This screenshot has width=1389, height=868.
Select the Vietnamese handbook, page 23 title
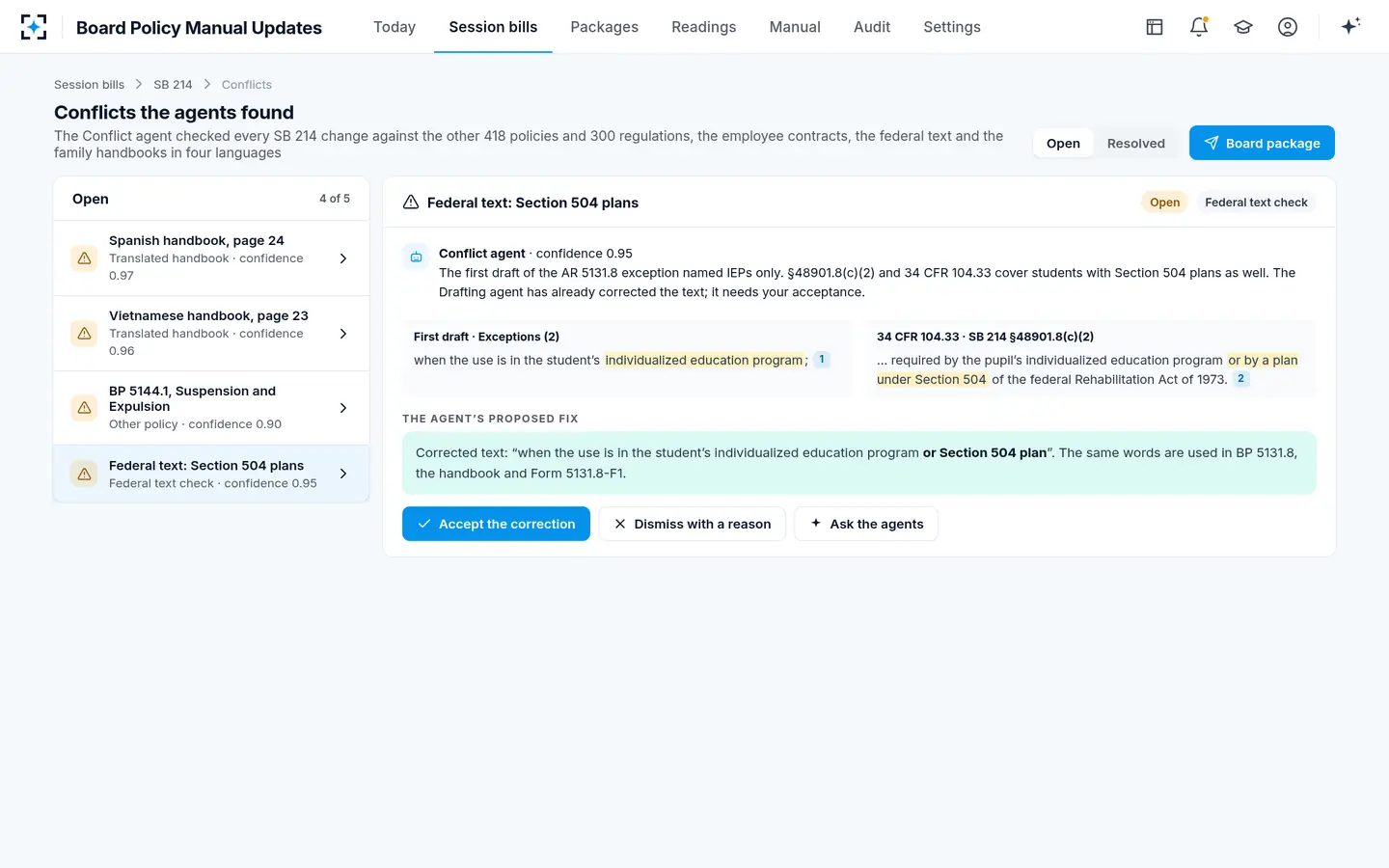(x=208, y=315)
